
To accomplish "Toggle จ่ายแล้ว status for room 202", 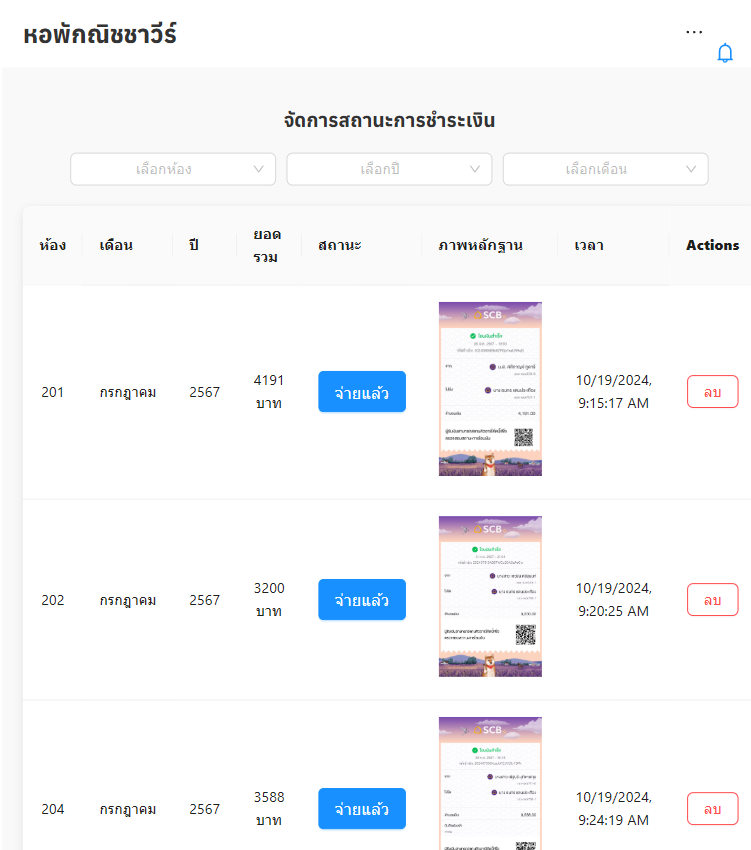I will click(x=361, y=600).
